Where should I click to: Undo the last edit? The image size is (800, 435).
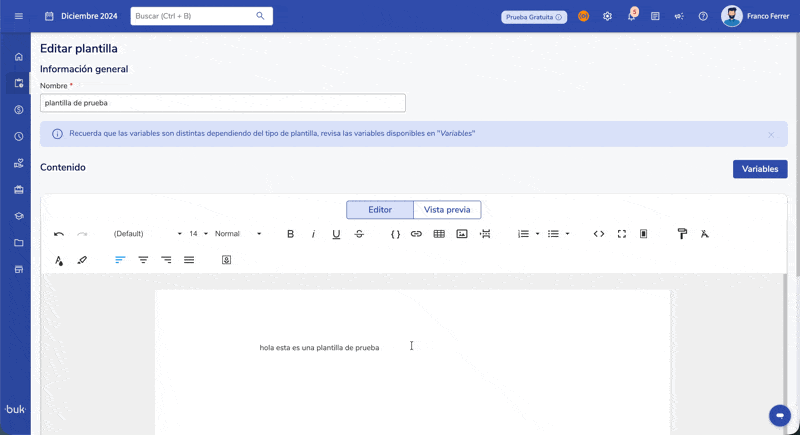pos(59,234)
